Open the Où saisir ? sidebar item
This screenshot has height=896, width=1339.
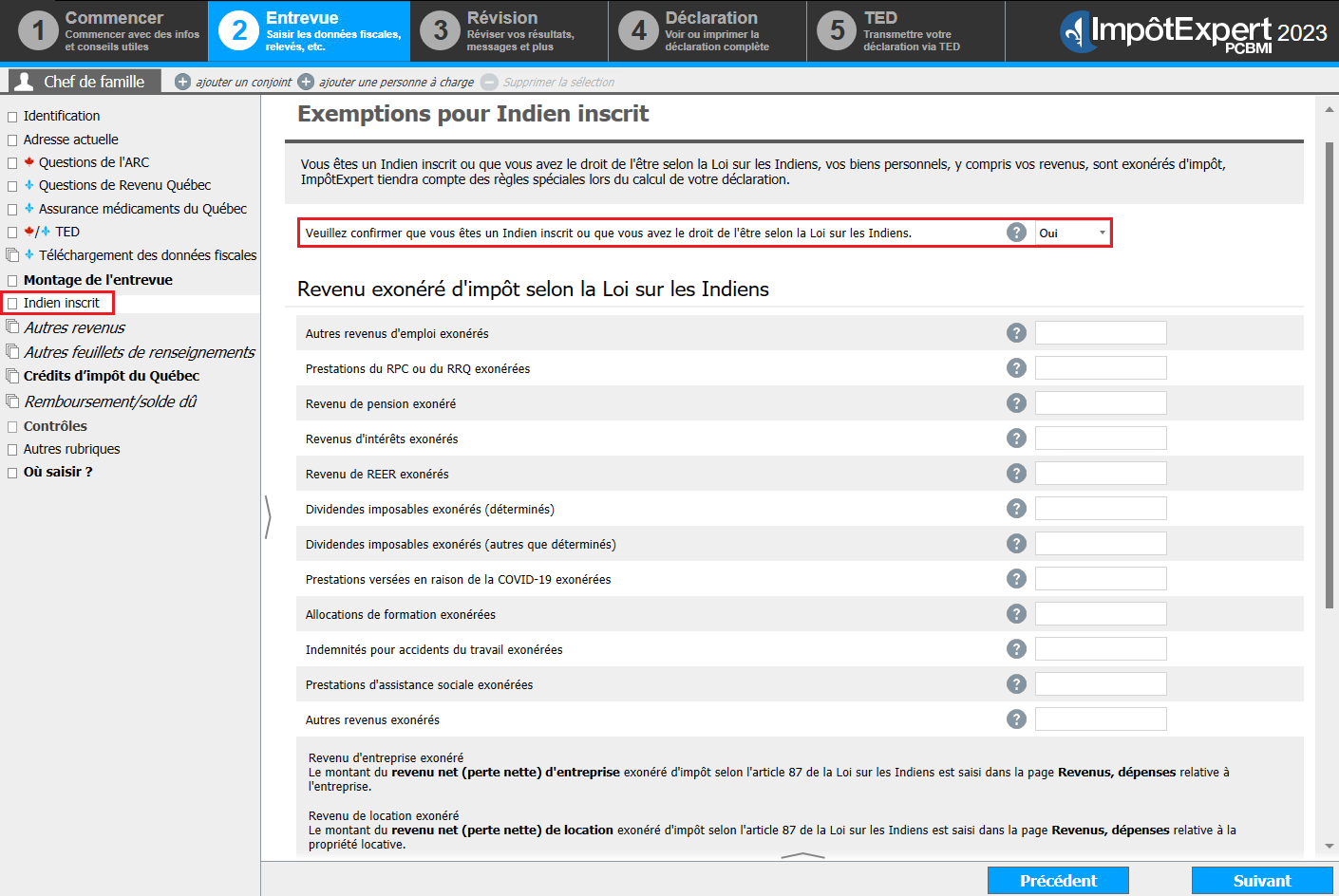pos(58,472)
